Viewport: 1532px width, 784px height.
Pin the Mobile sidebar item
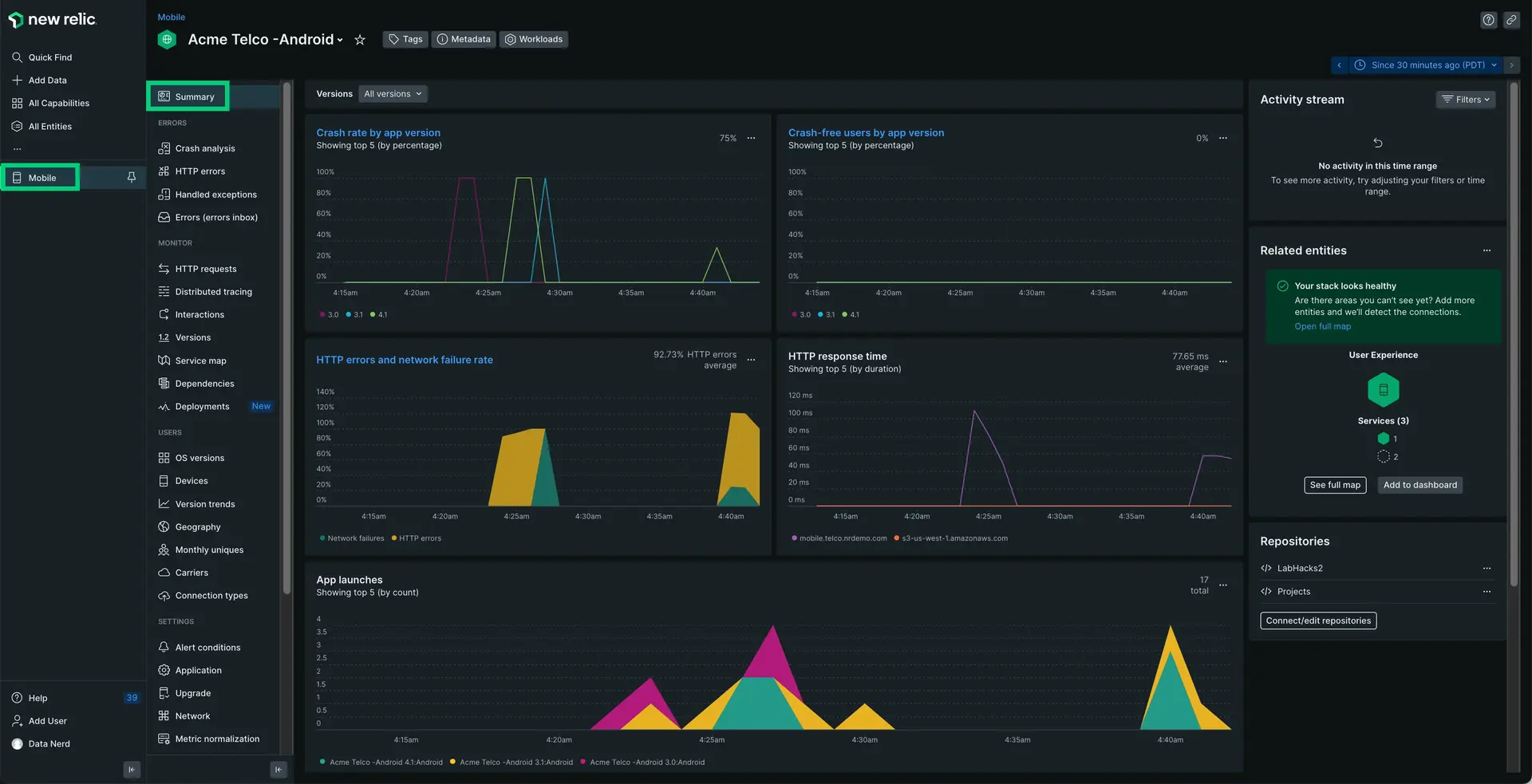131,177
